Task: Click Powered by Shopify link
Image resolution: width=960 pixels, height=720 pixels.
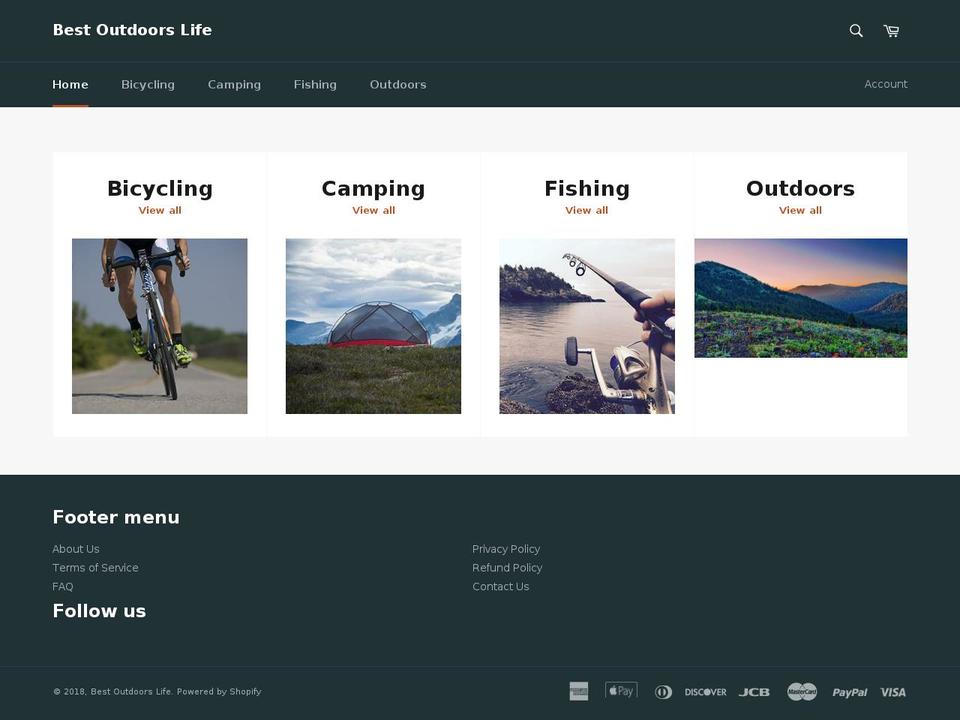Action: pyautogui.click(x=219, y=692)
